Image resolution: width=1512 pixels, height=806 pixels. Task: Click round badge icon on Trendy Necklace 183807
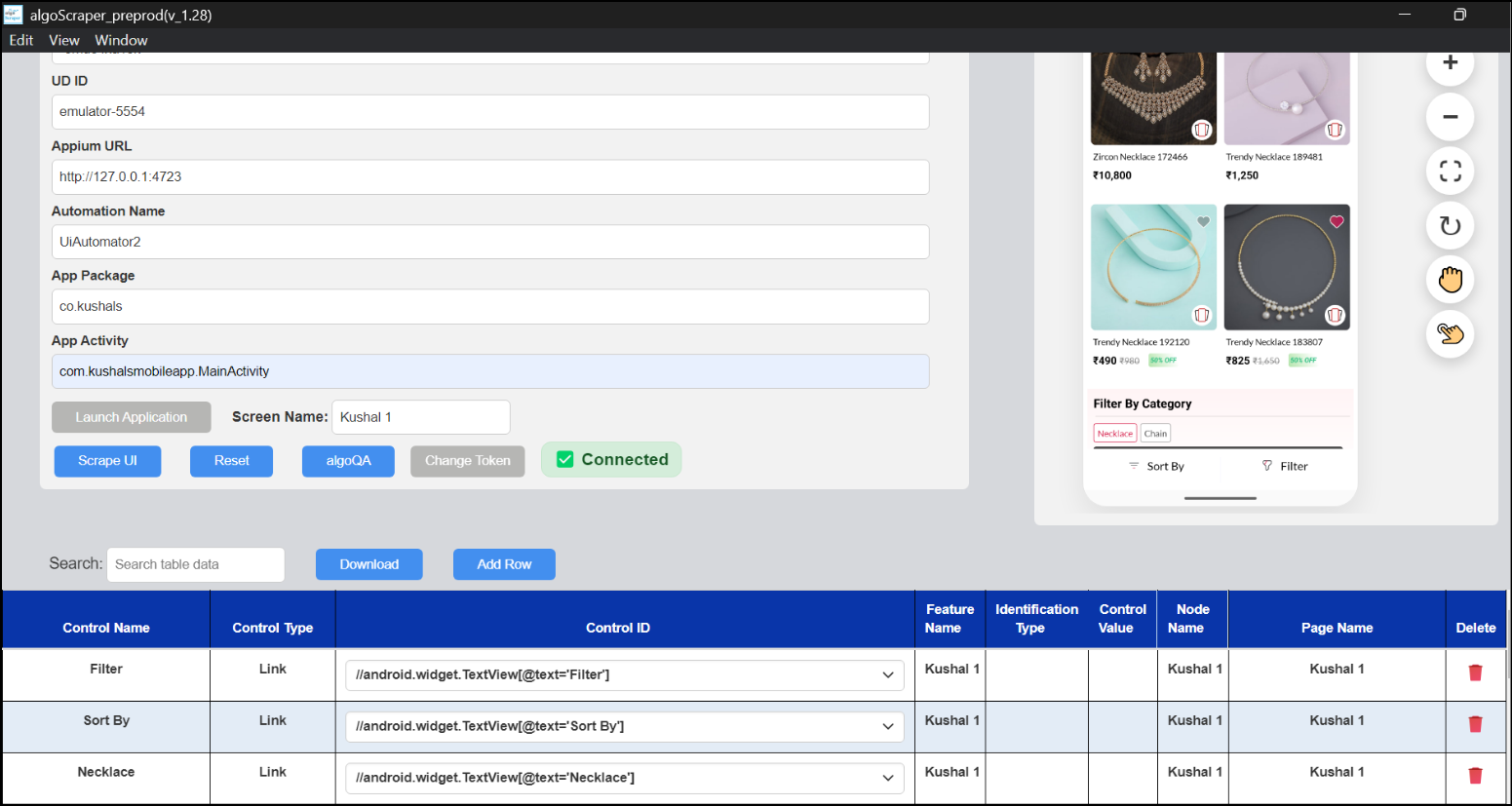click(1335, 315)
